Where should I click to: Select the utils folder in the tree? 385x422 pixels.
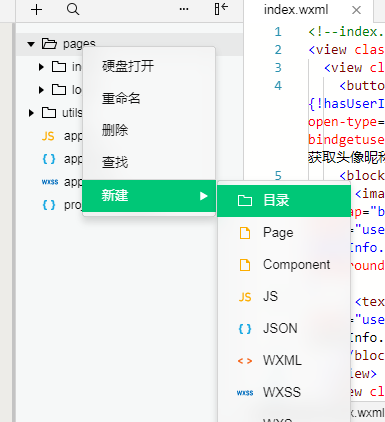click(62, 113)
